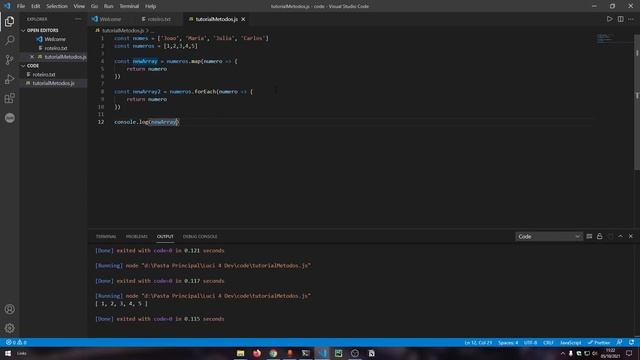Open the Search view in activity bar

pos(9,40)
